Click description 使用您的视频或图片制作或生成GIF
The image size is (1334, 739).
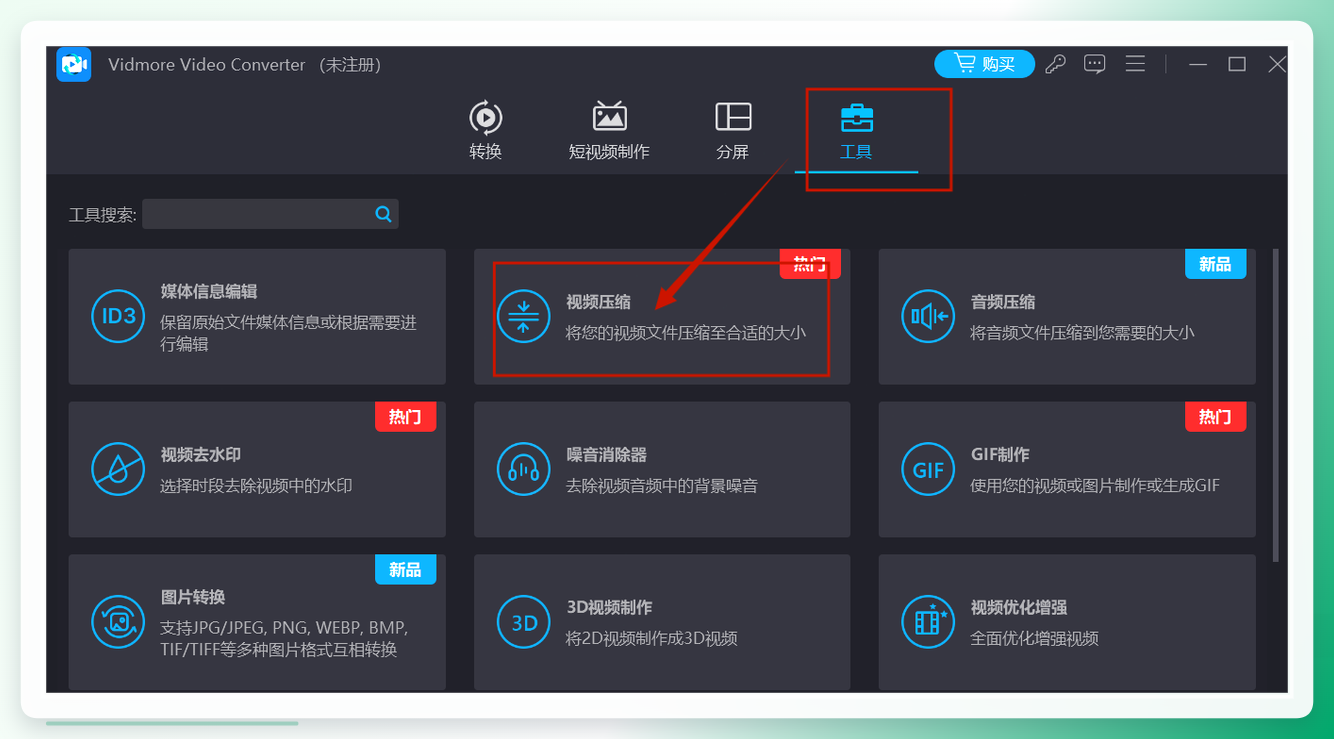(1095, 485)
